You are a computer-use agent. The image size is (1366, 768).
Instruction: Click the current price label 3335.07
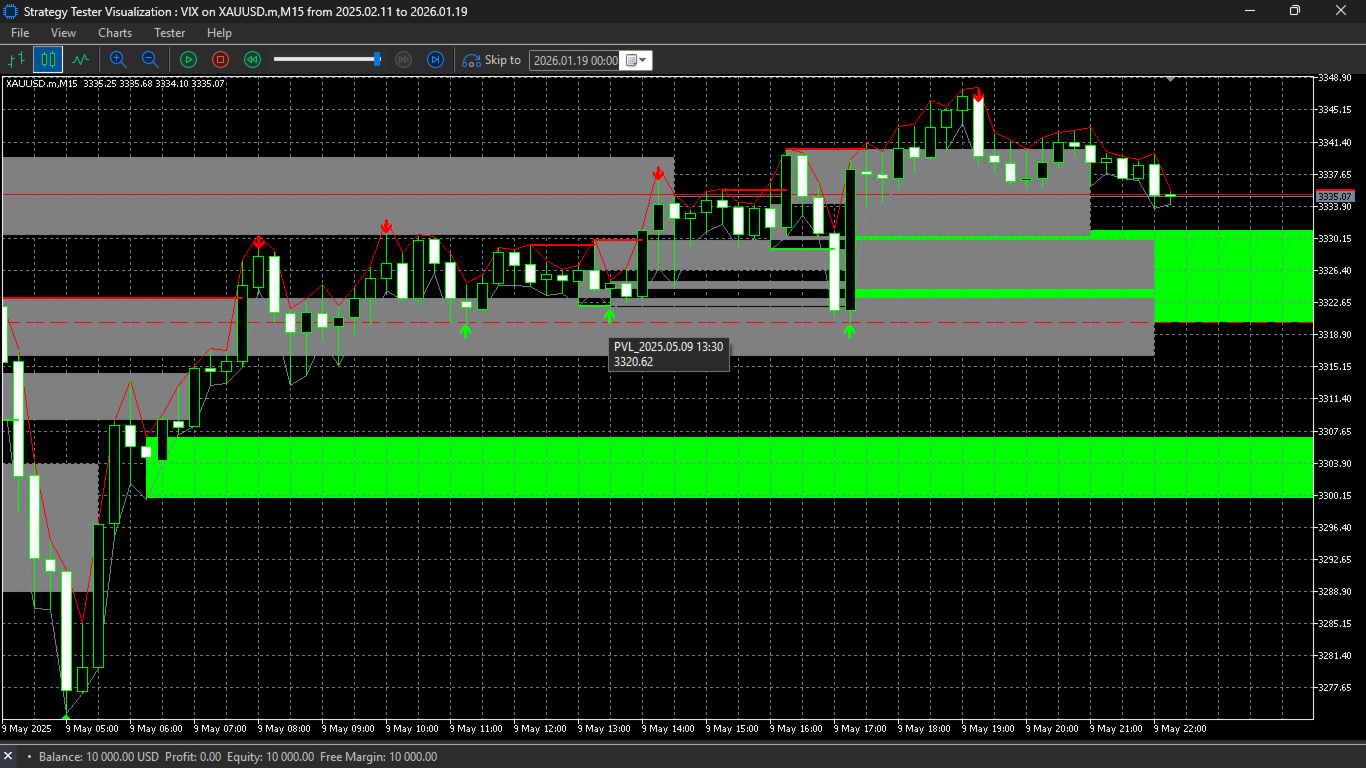coord(1335,196)
